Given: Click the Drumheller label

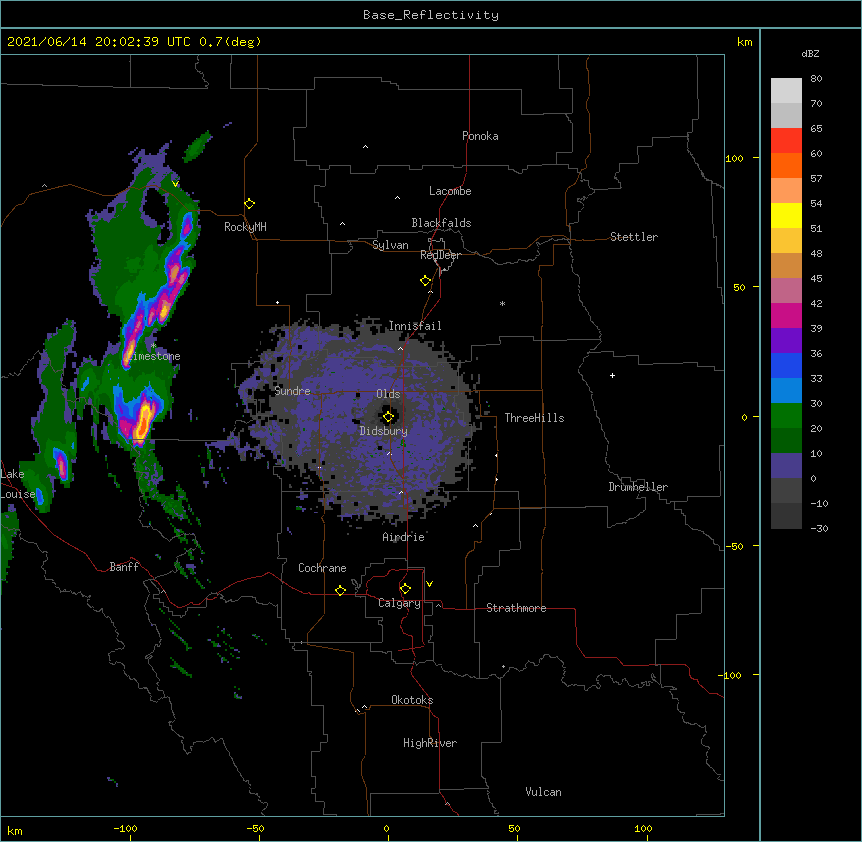Looking at the screenshot, I should (x=638, y=487).
